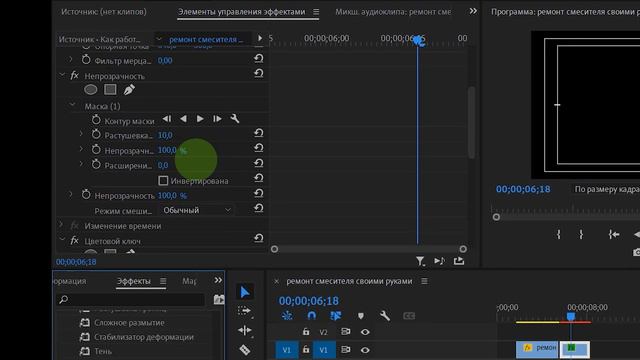
Task: Open source clip dropdown arrow in effect controls
Action: tap(159, 39)
